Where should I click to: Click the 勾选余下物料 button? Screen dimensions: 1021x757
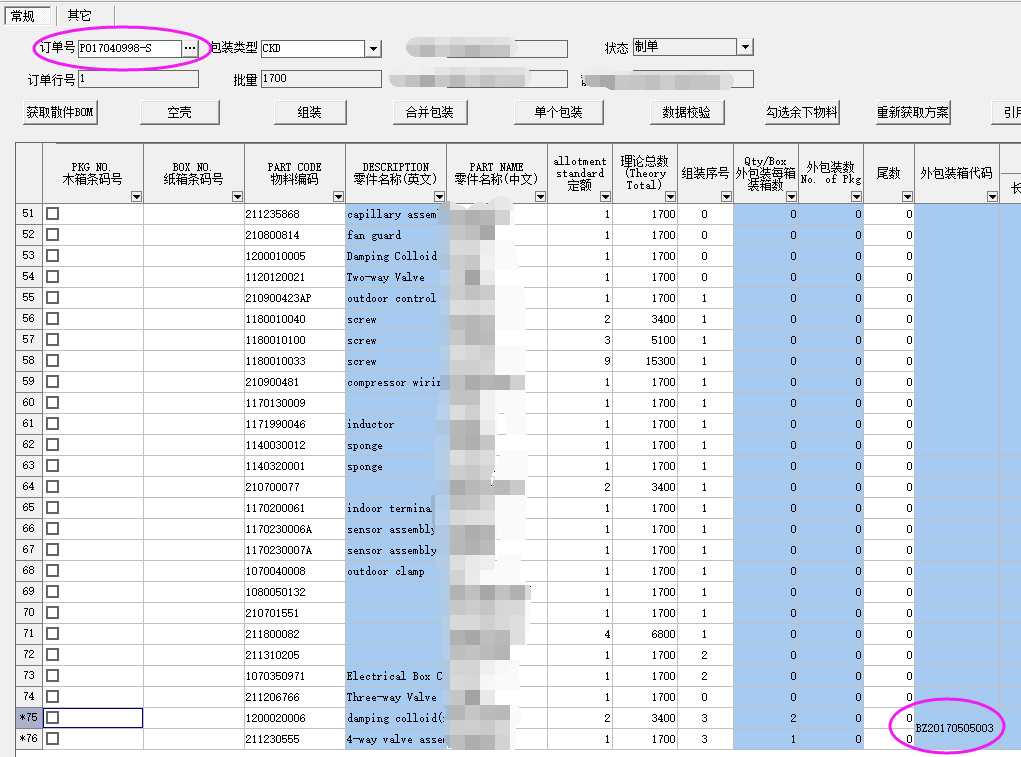802,112
